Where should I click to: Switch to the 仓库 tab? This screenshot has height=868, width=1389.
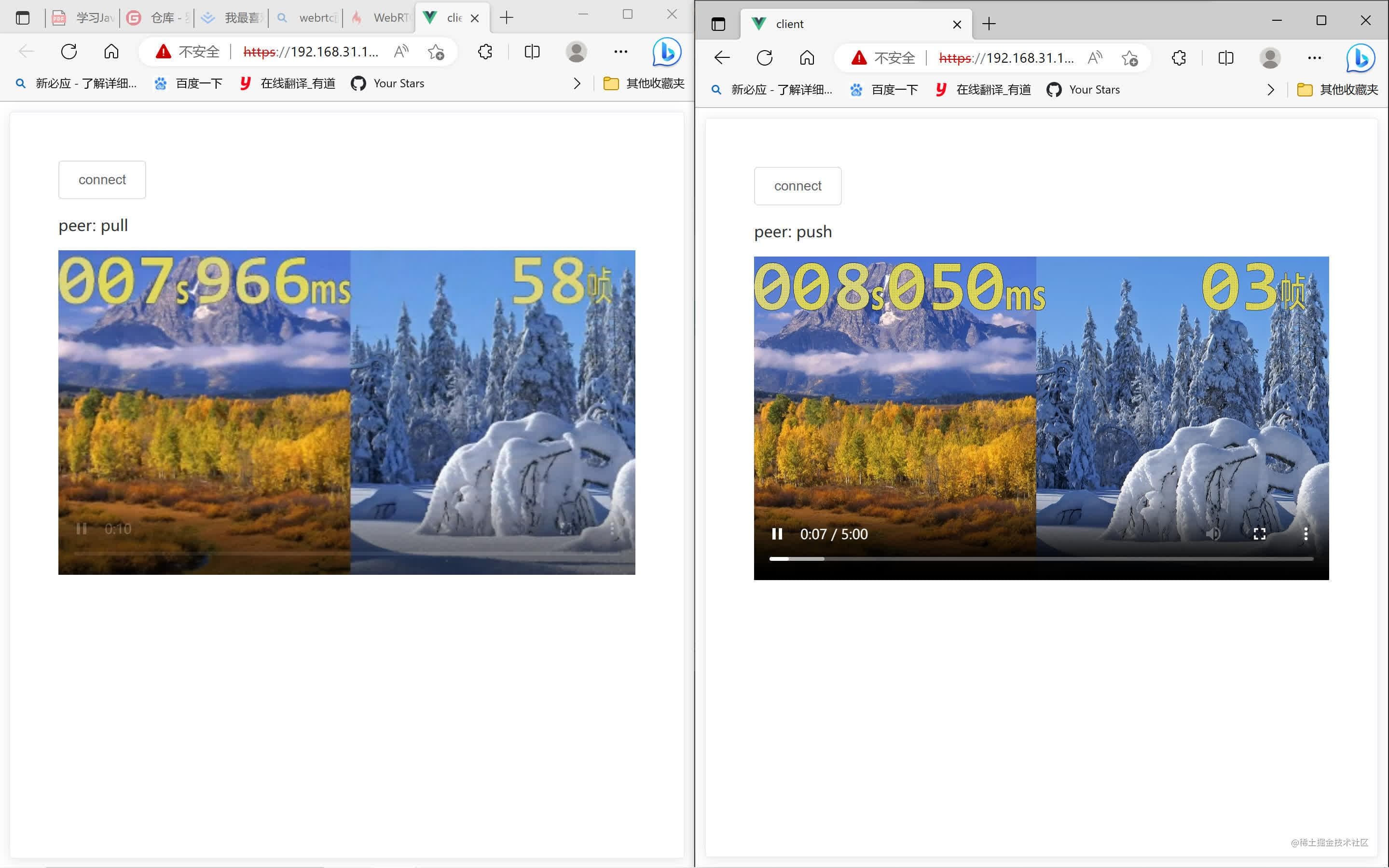157,18
